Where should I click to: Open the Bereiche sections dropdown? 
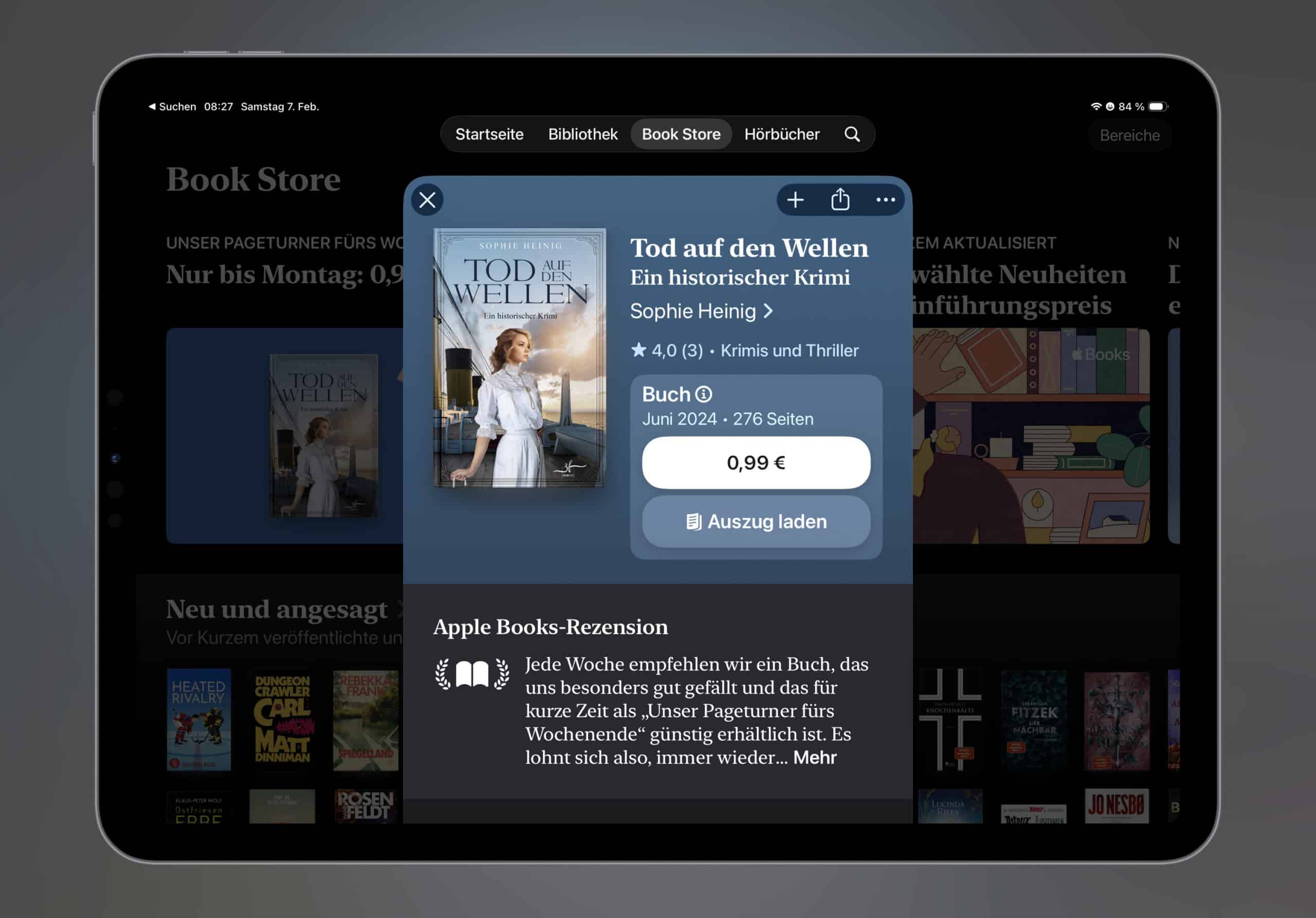pyautogui.click(x=1129, y=136)
